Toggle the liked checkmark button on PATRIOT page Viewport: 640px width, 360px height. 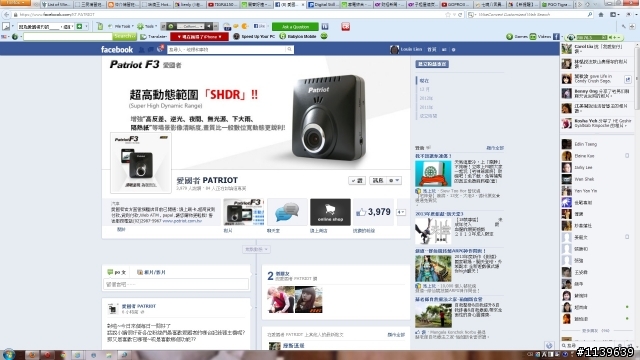pos(357,180)
